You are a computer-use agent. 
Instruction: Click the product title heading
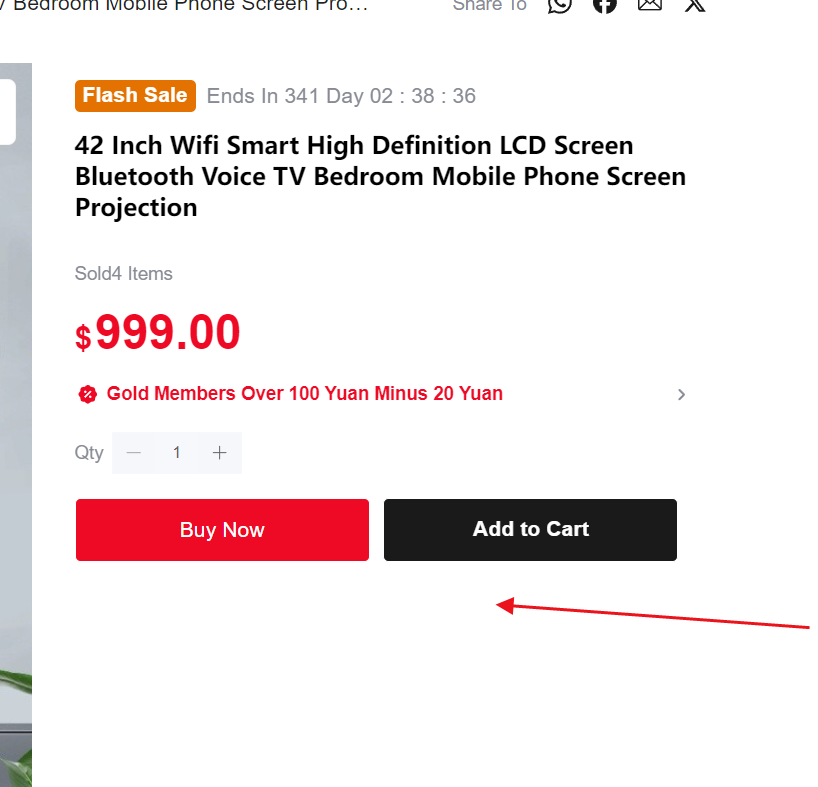click(380, 176)
